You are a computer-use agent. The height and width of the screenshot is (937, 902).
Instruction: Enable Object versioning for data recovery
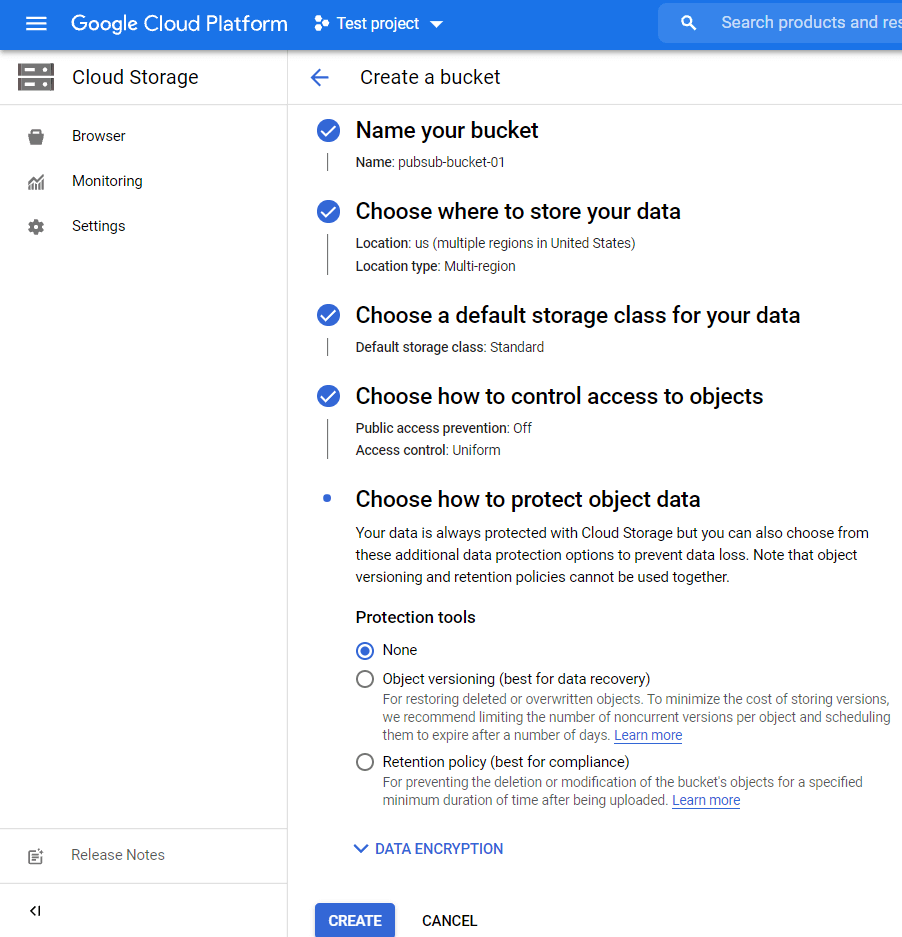(365, 678)
